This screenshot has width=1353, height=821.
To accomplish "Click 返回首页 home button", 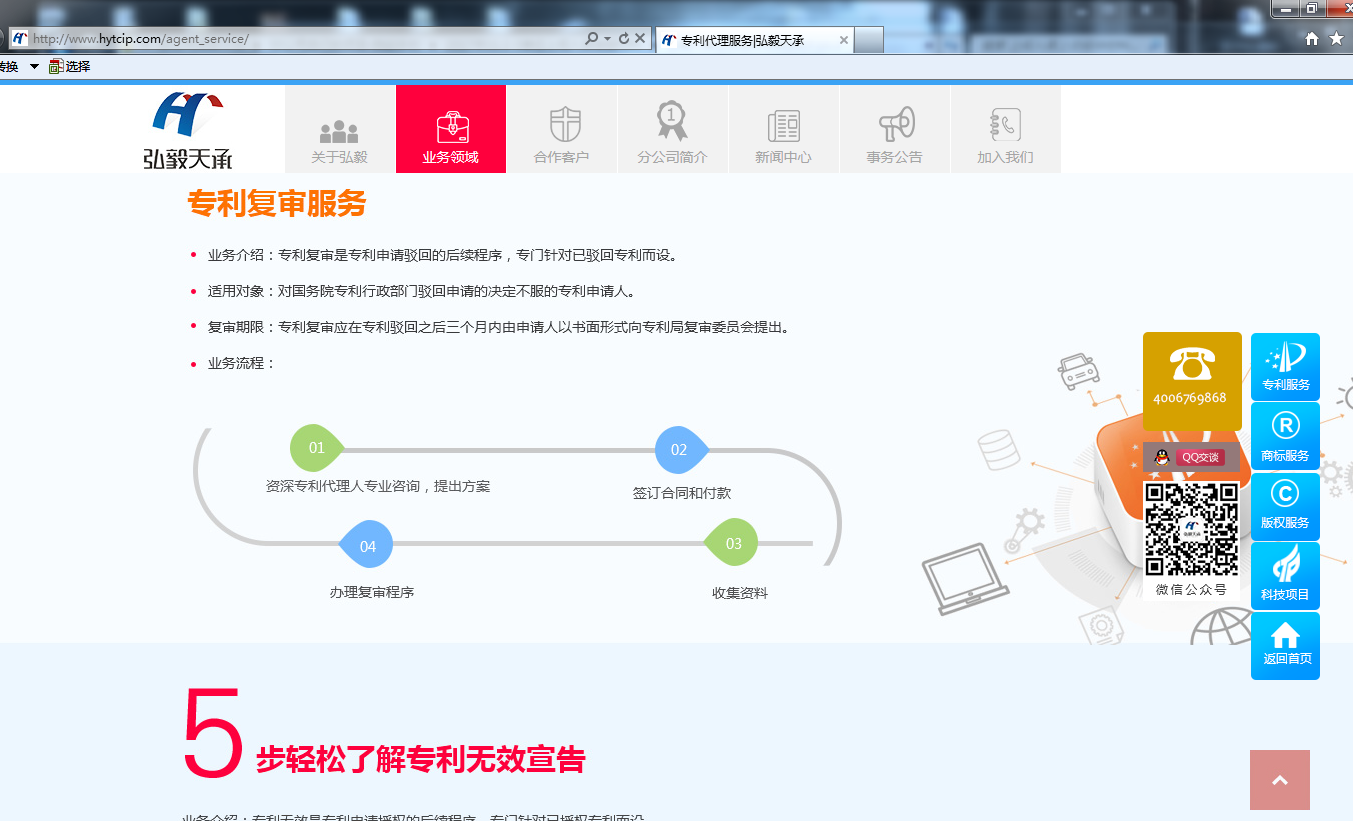I will 1285,645.
